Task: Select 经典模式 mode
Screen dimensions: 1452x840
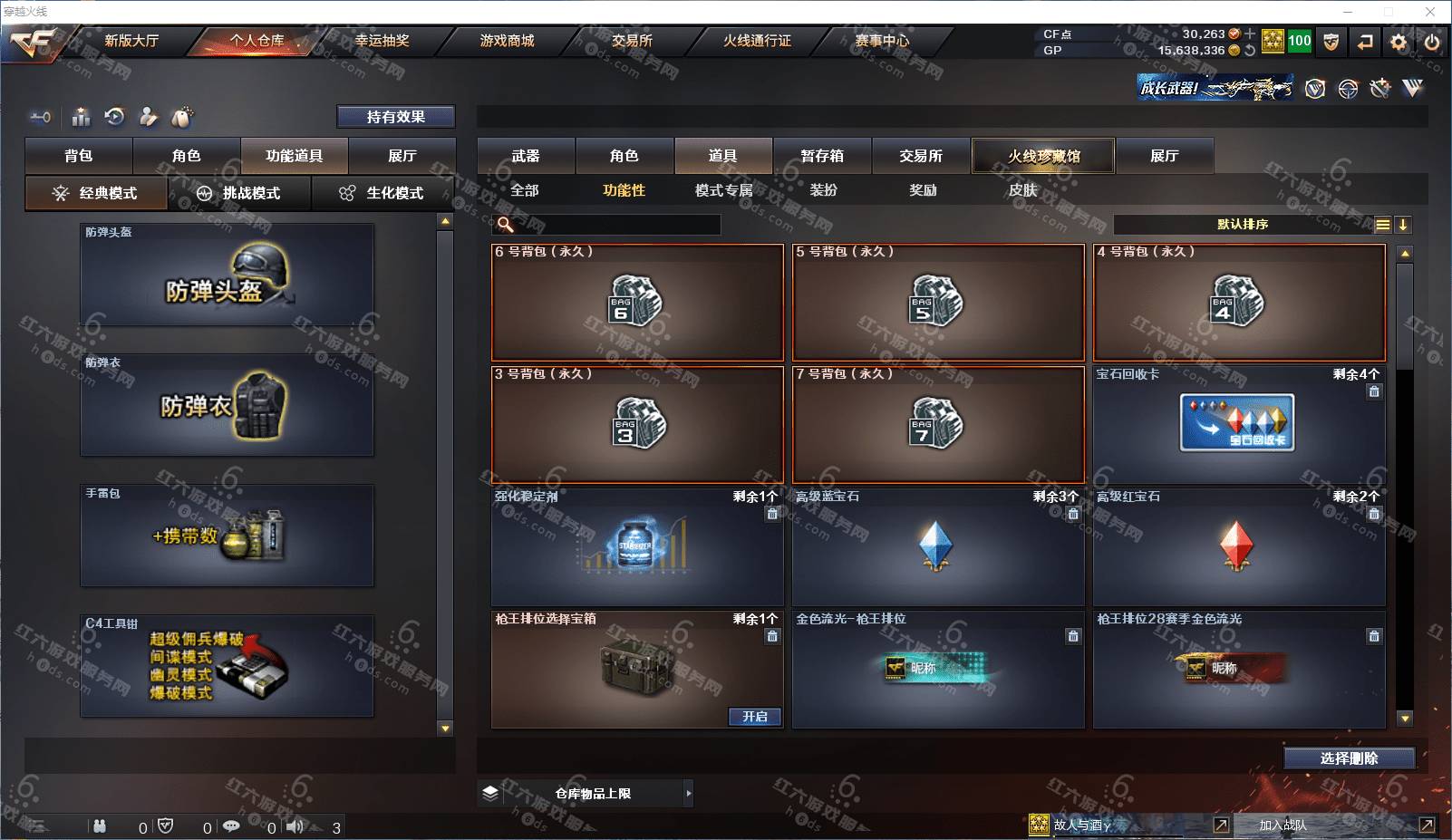Action: 96,193
